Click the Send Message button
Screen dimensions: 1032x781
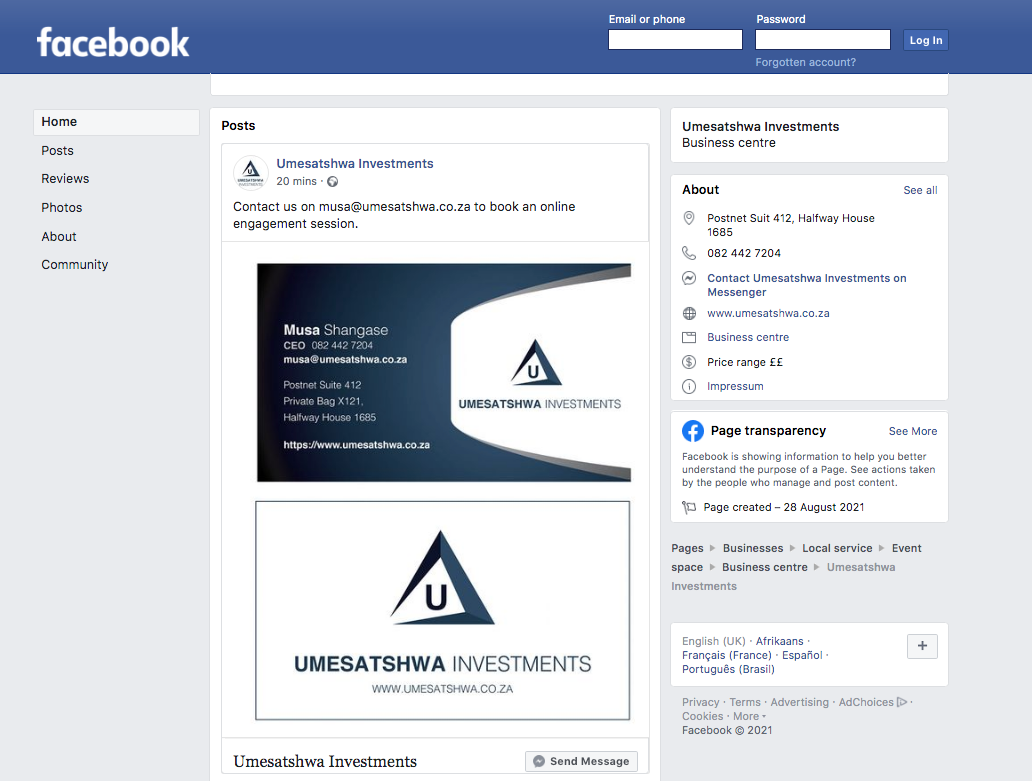point(581,761)
